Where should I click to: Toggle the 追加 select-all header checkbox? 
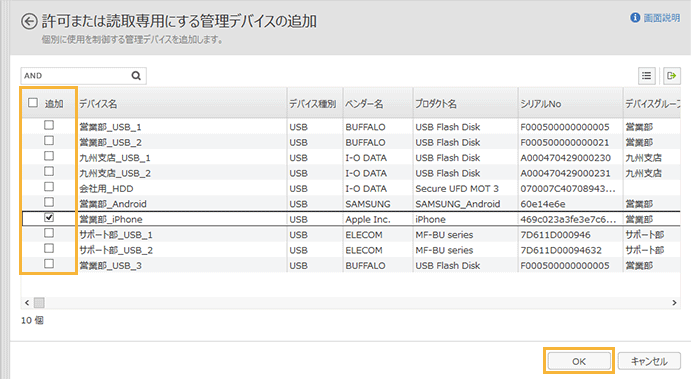click(33, 103)
